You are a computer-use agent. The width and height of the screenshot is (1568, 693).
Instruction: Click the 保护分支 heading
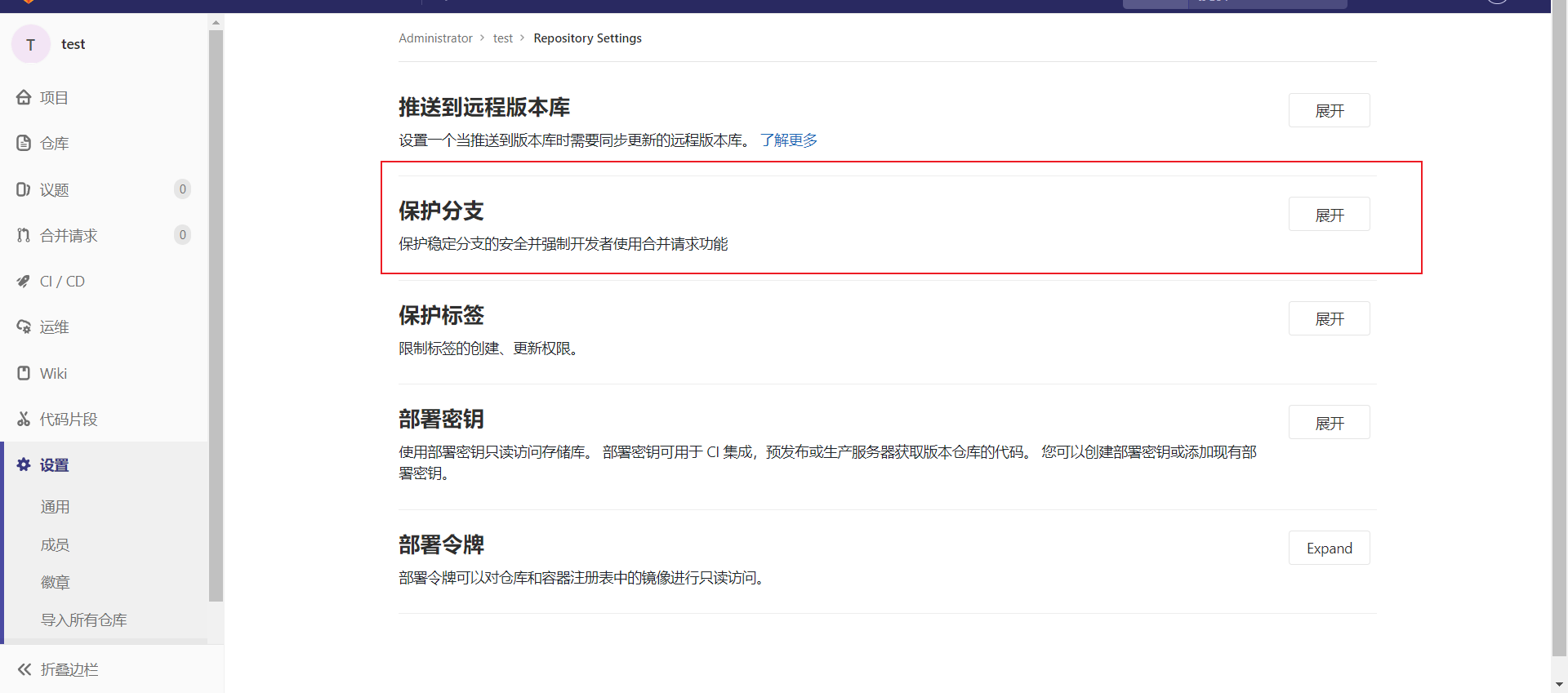point(441,211)
